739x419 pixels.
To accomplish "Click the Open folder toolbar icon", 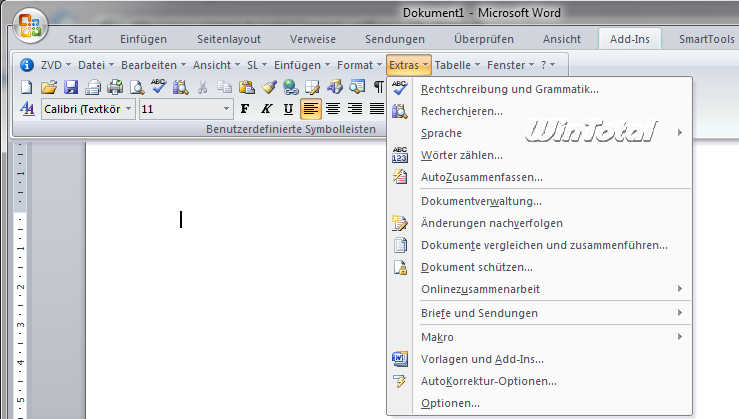I will [x=49, y=87].
